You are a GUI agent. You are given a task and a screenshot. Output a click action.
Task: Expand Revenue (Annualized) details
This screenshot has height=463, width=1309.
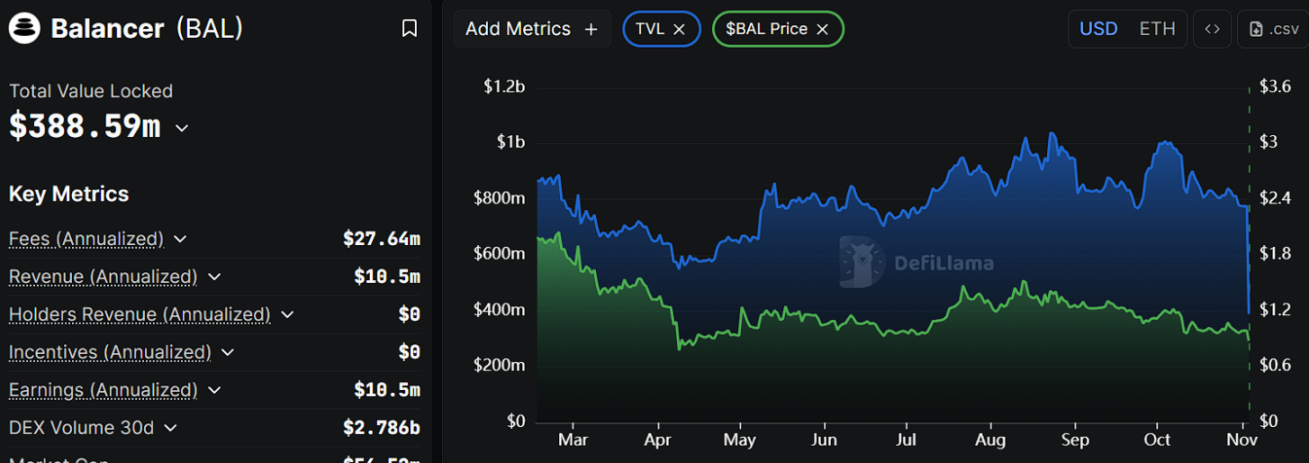pos(214,277)
